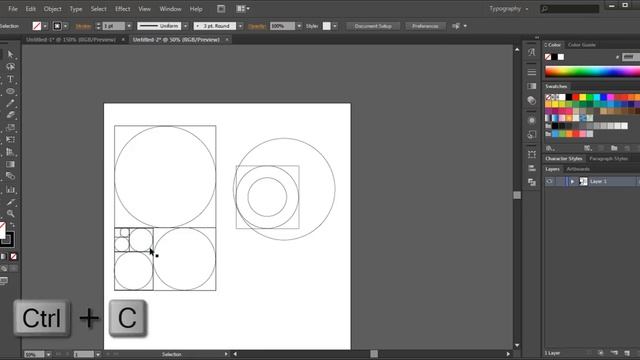Open the Window menu

tap(170, 9)
